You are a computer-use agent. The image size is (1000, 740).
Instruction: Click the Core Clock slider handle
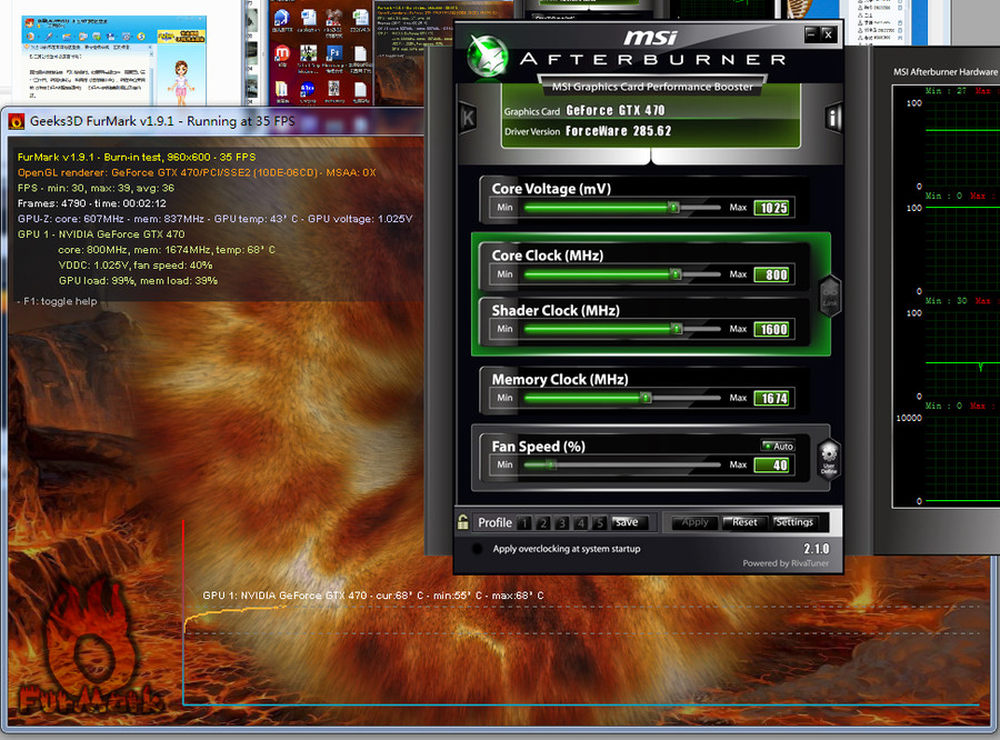point(675,274)
